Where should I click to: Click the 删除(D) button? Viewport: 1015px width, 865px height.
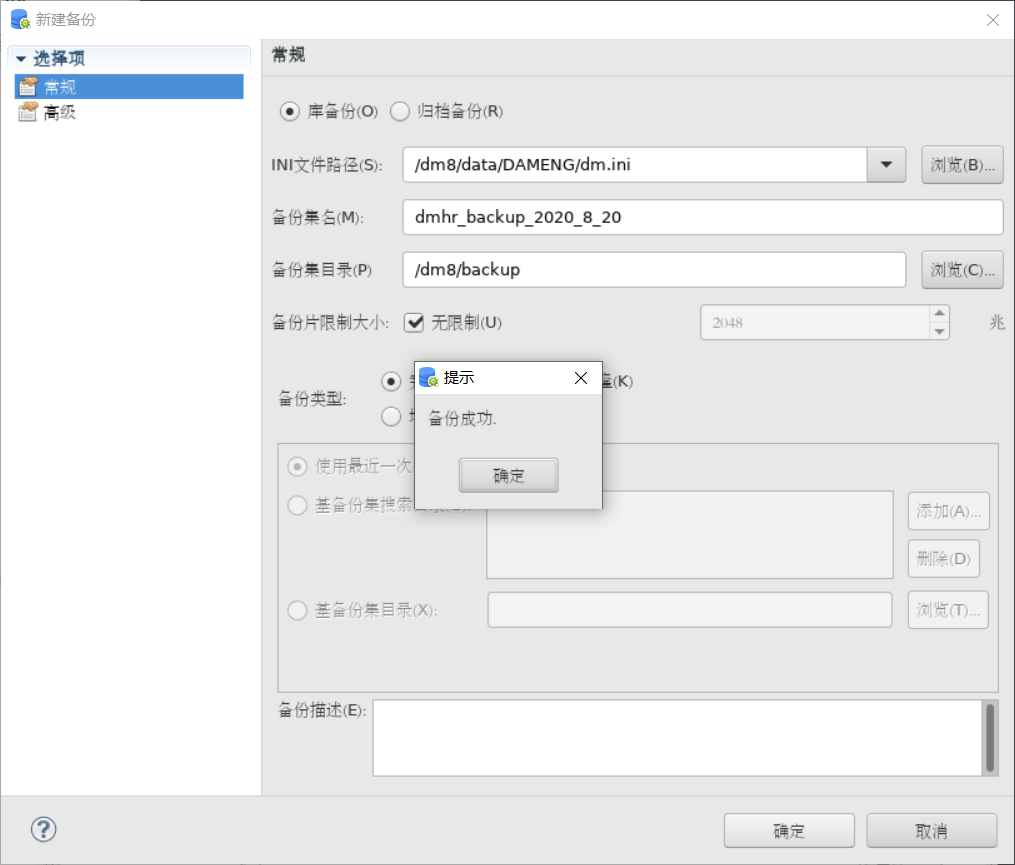pyautogui.click(x=944, y=558)
